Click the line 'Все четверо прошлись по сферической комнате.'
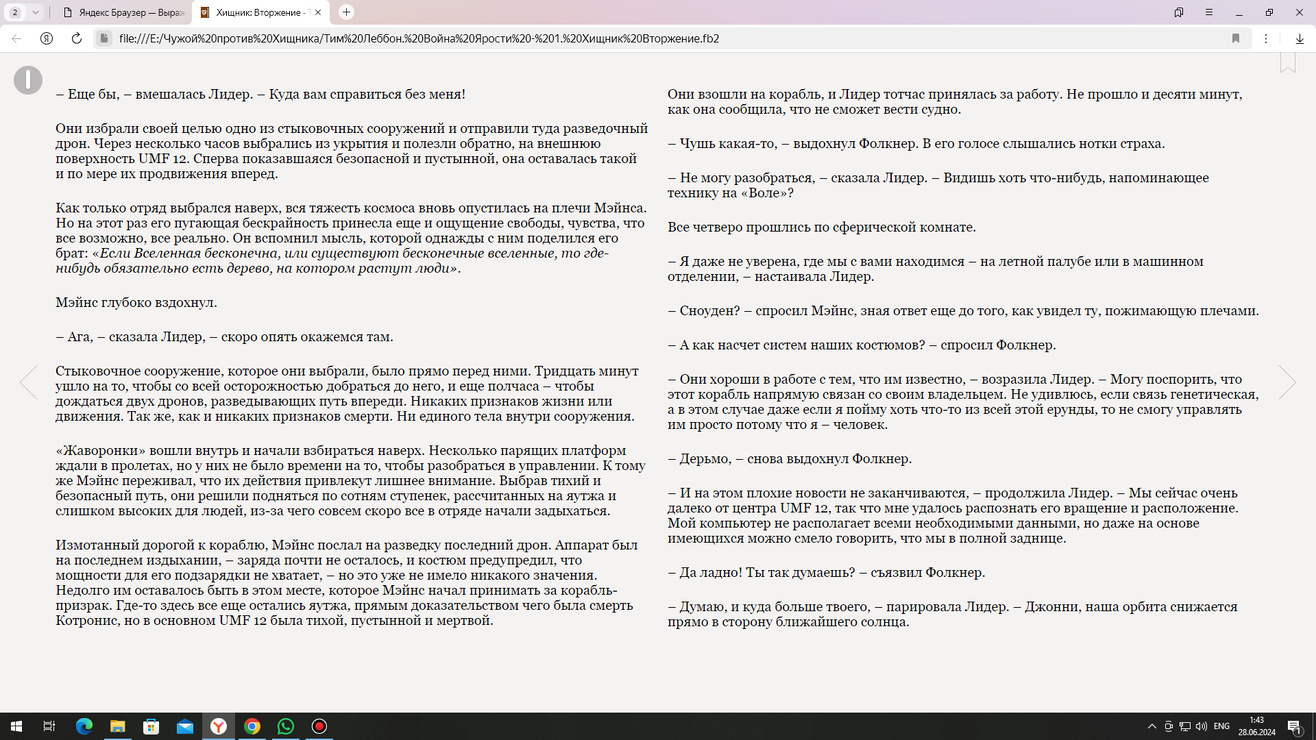The image size is (1316, 740). (x=822, y=227)
